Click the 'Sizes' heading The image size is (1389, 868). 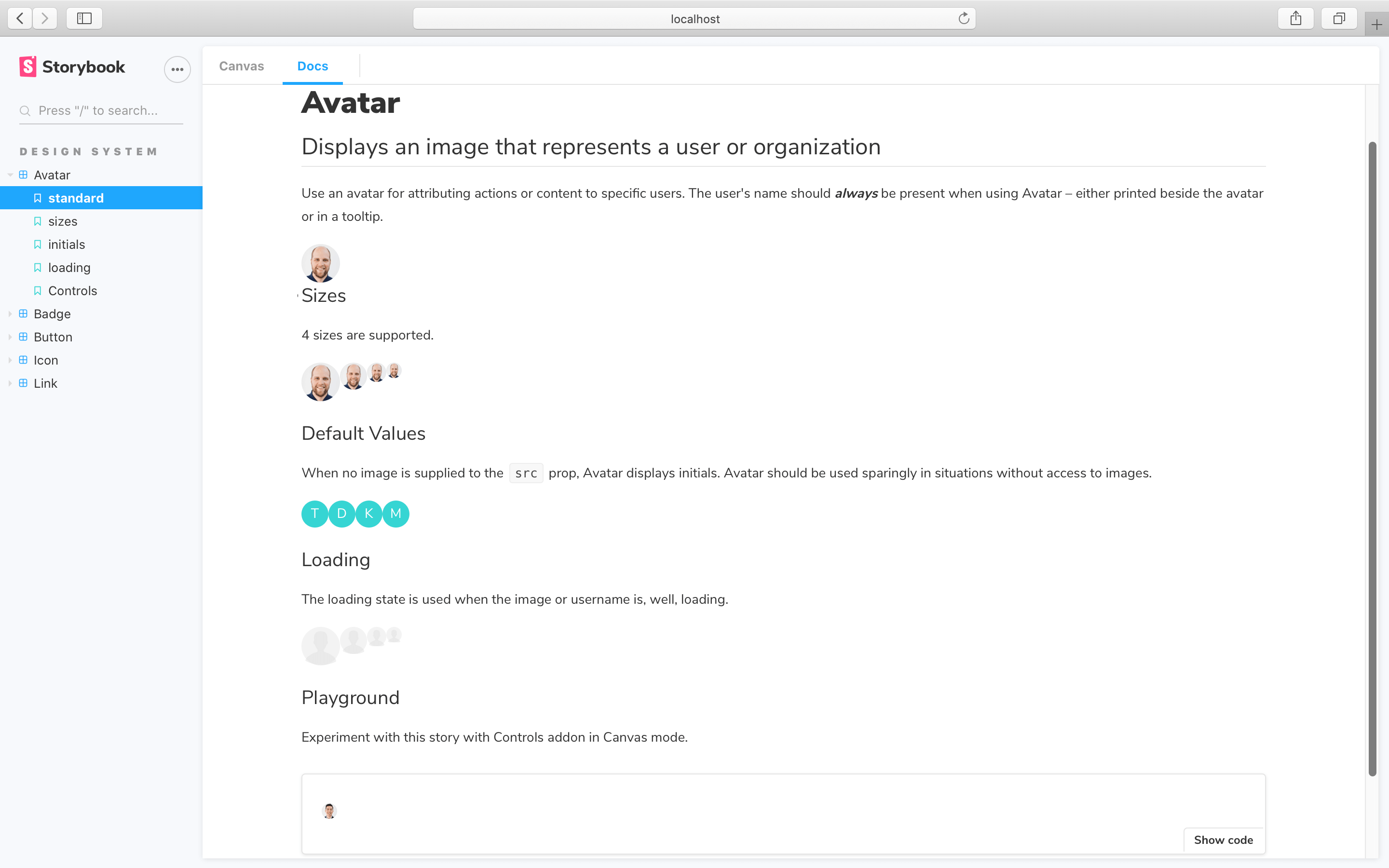[x=324, y=296]
